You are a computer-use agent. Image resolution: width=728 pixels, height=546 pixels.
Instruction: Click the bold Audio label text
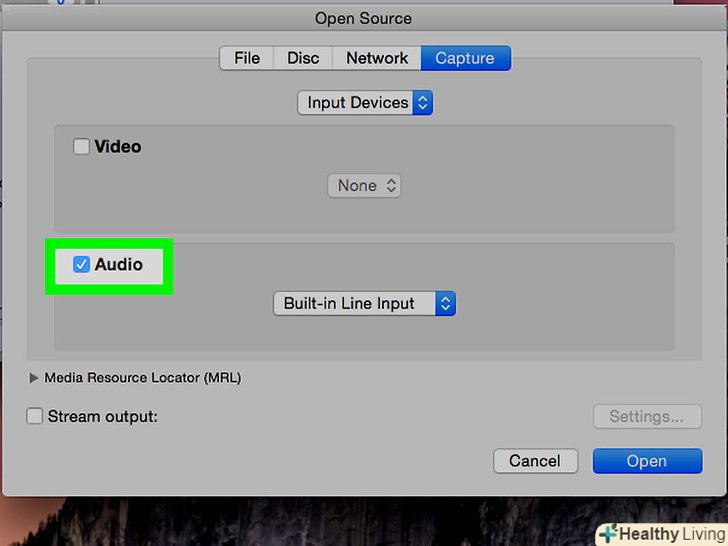(119, 265)
